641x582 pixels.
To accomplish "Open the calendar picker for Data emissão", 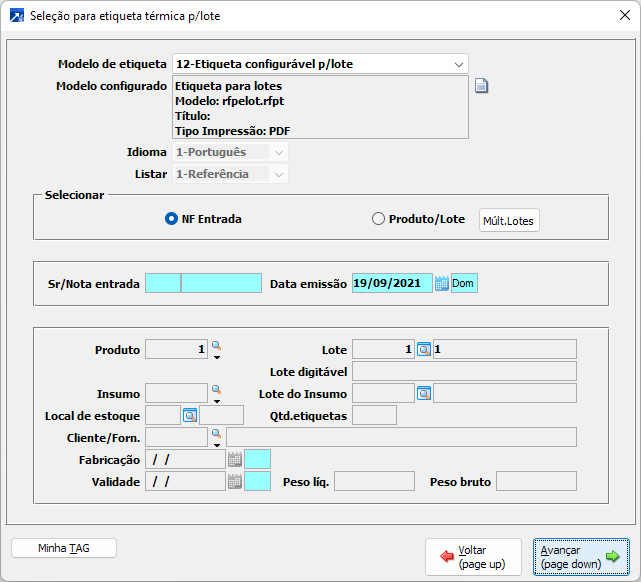I will (x=441, y=283).
